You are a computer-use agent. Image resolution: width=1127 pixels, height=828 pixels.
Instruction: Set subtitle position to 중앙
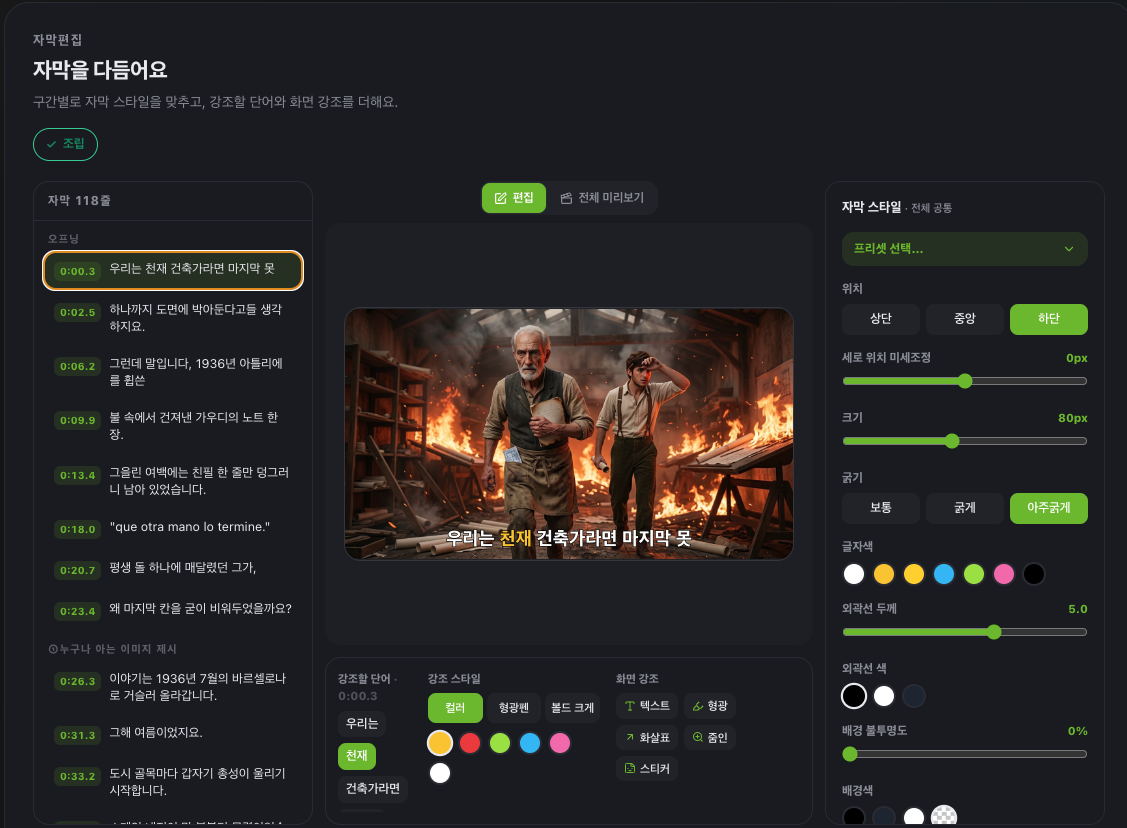click(x=965, y=318)
